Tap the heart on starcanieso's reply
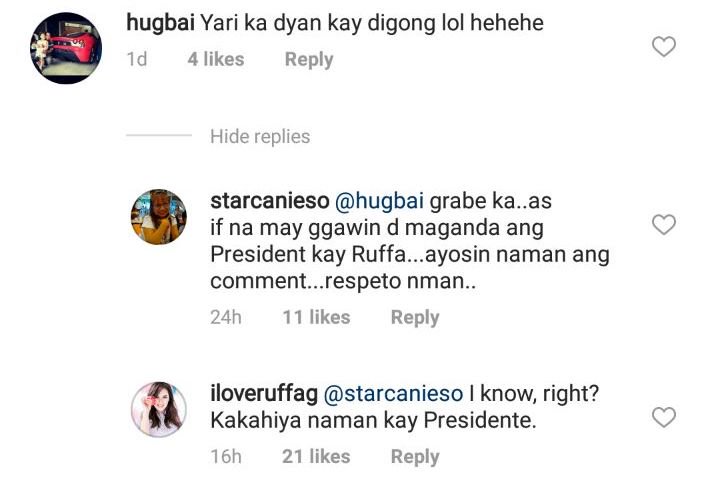Image resolution: width=720 pixels, height=493 pixels. click(663, 225)
